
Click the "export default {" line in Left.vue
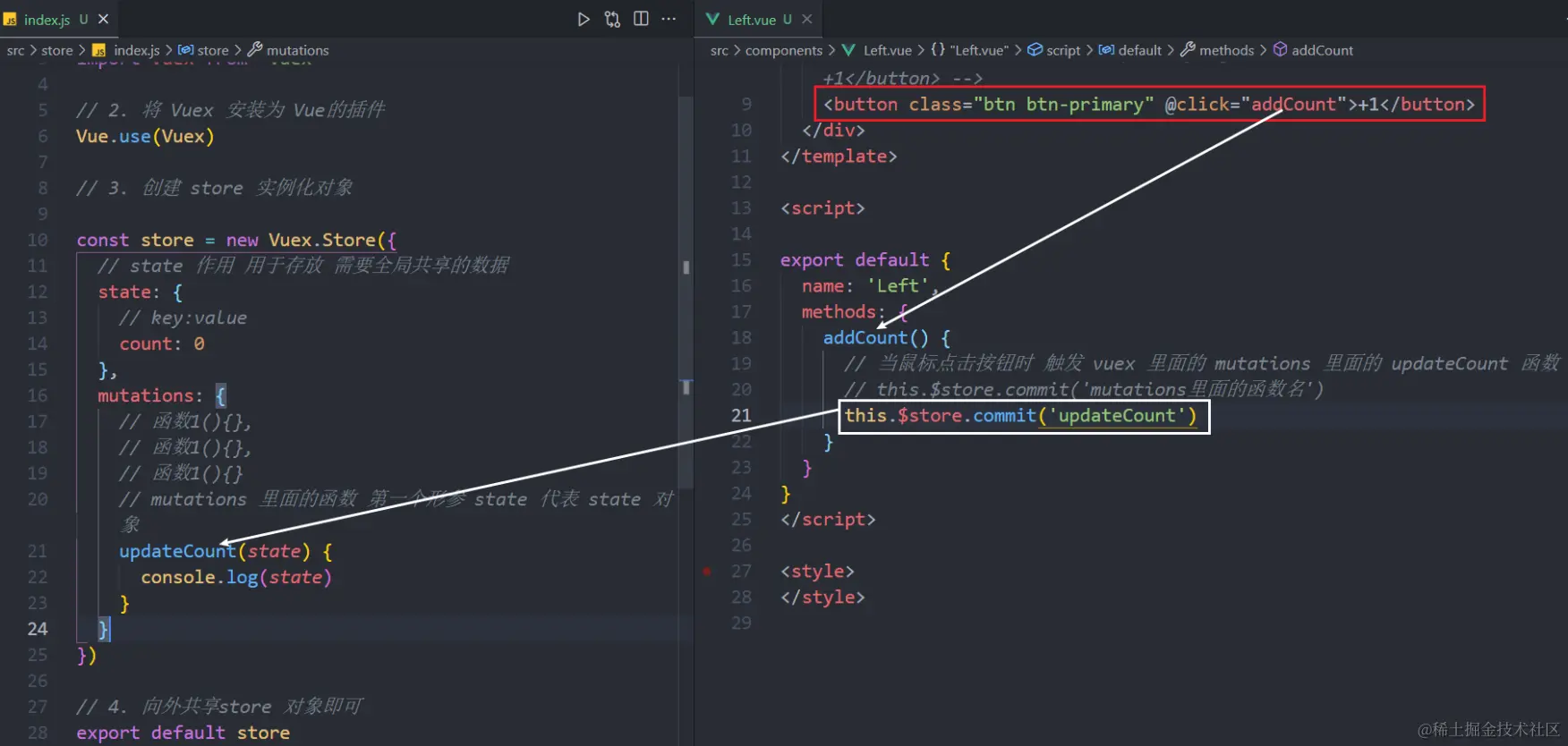865,259
